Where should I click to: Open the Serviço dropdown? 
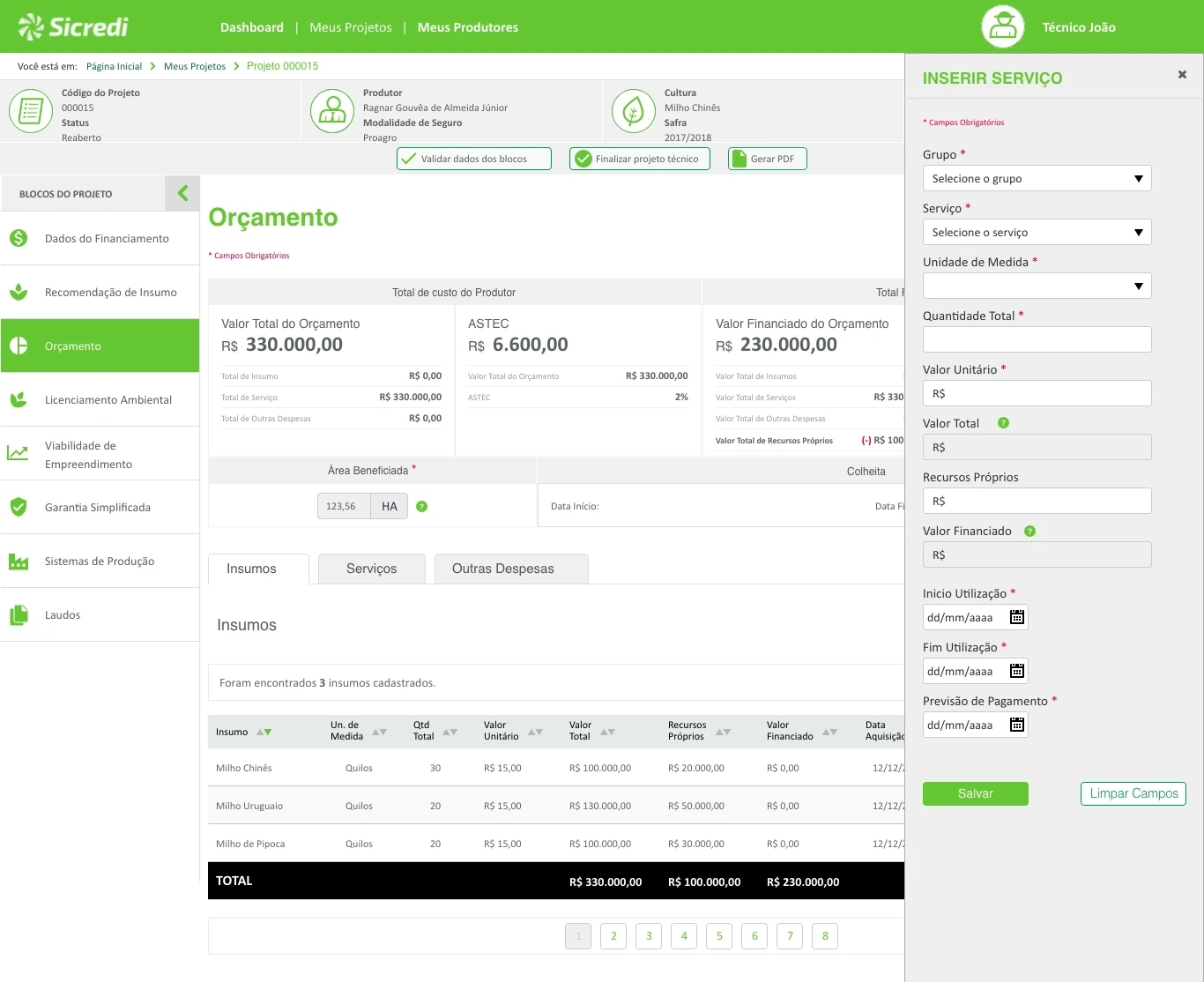[x=1037, y=232]
